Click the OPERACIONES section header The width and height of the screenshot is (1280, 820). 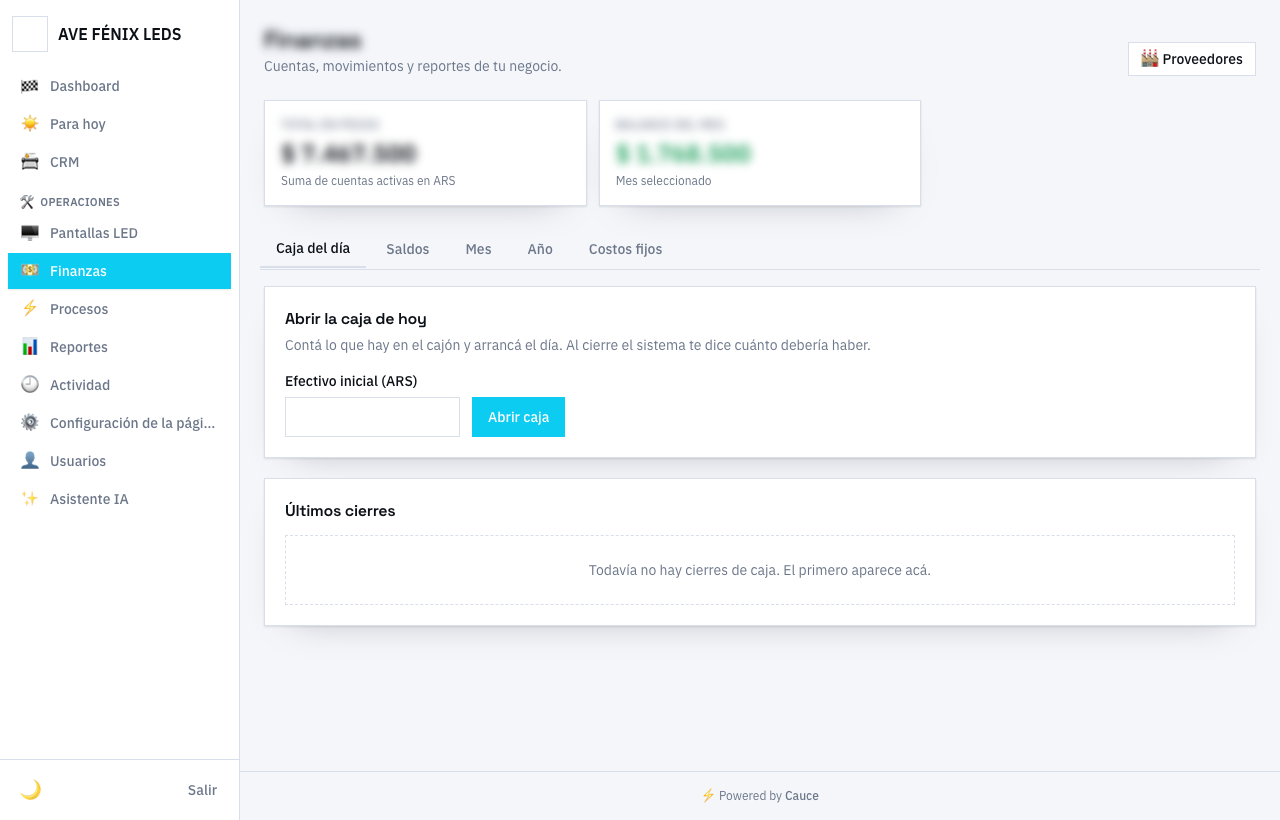coord(70,202)
